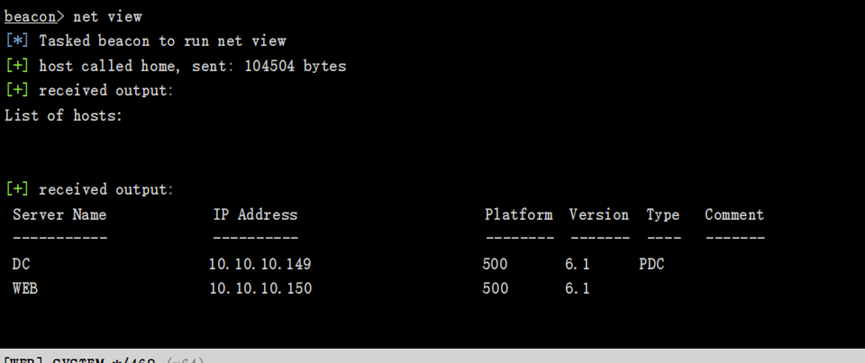The height and width of the screenshot is (363, 865).
Task: Click version 6.1 in WEB row
Action: (577, 288)
